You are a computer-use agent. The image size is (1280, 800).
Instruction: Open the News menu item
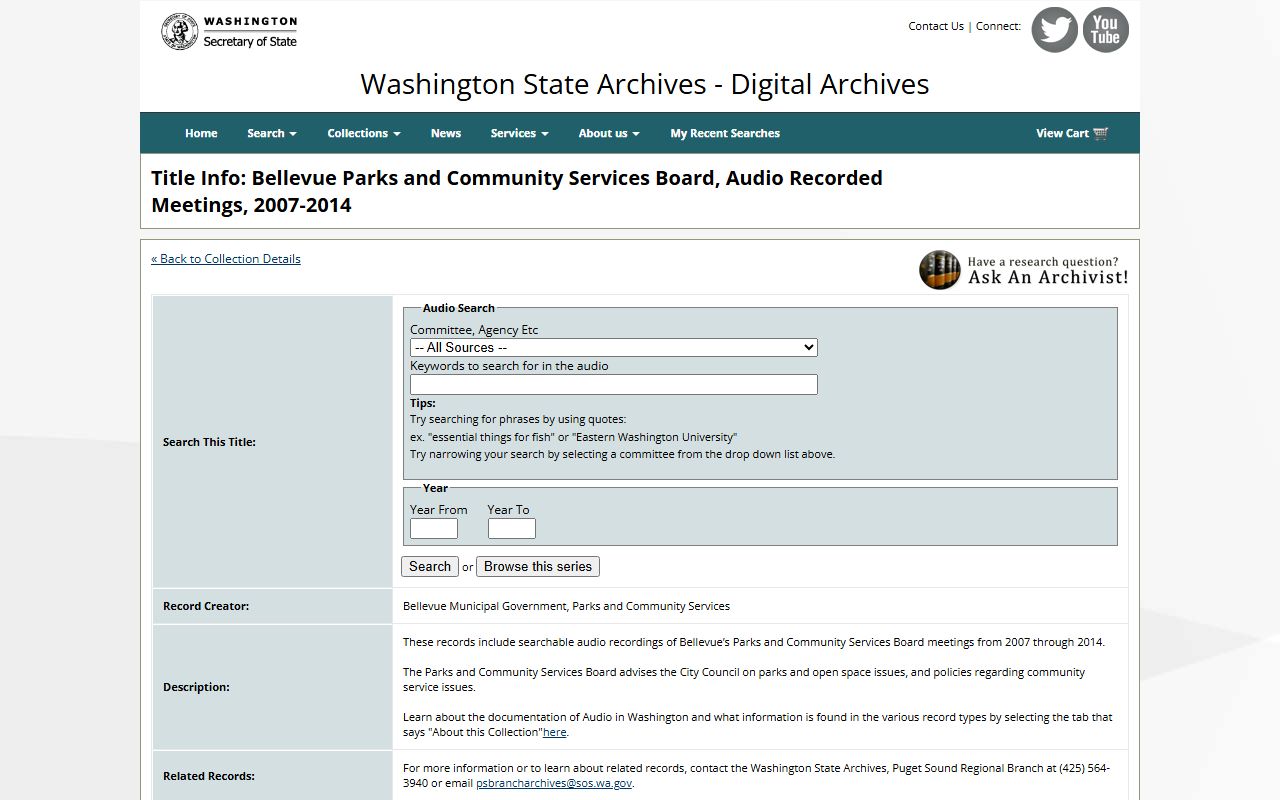[x=446, y=133]
